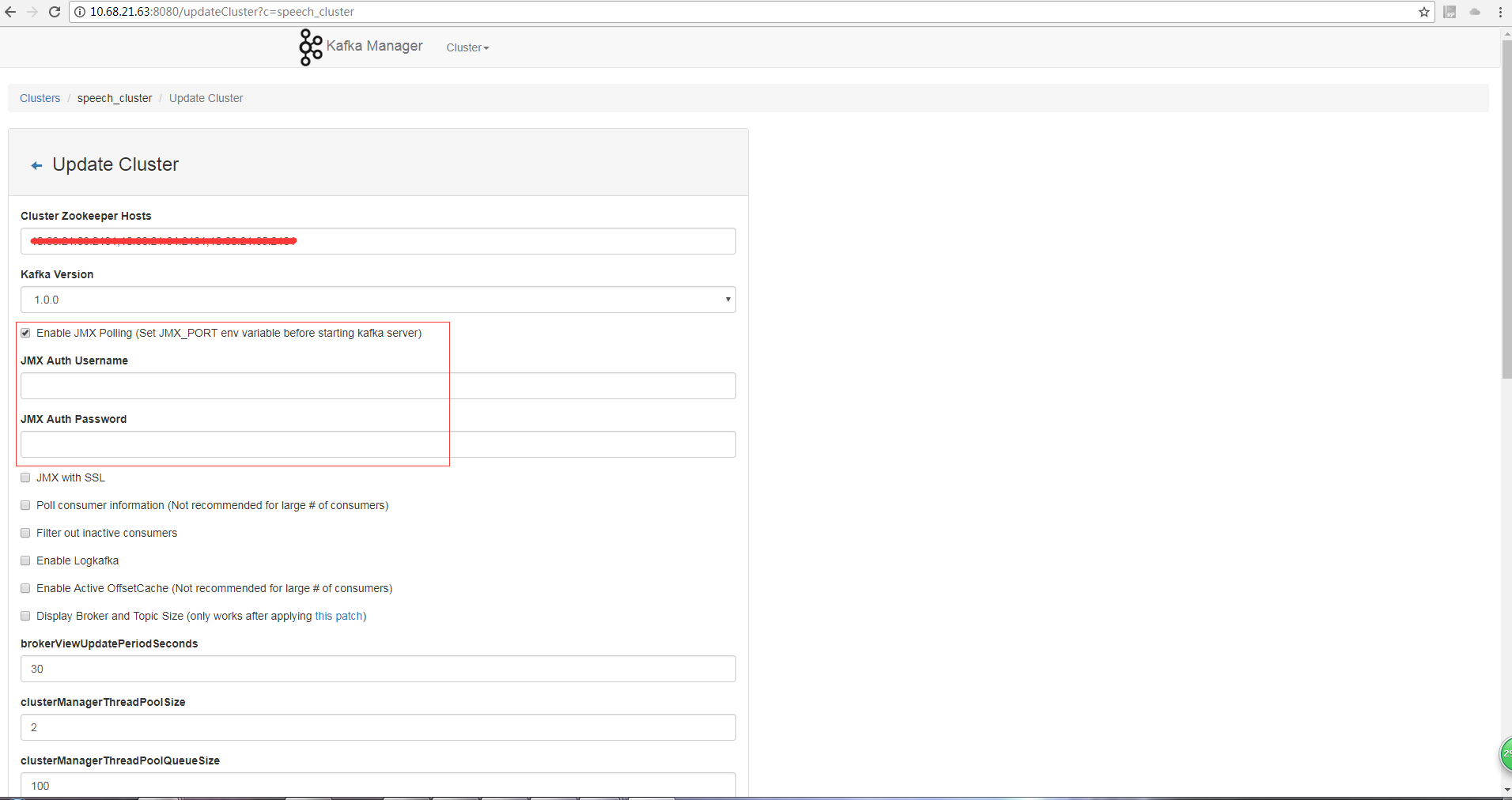The width and height of the screenshot is (1512, 800).
Task: Open the 'this patch' link
Action: (338, 616)
